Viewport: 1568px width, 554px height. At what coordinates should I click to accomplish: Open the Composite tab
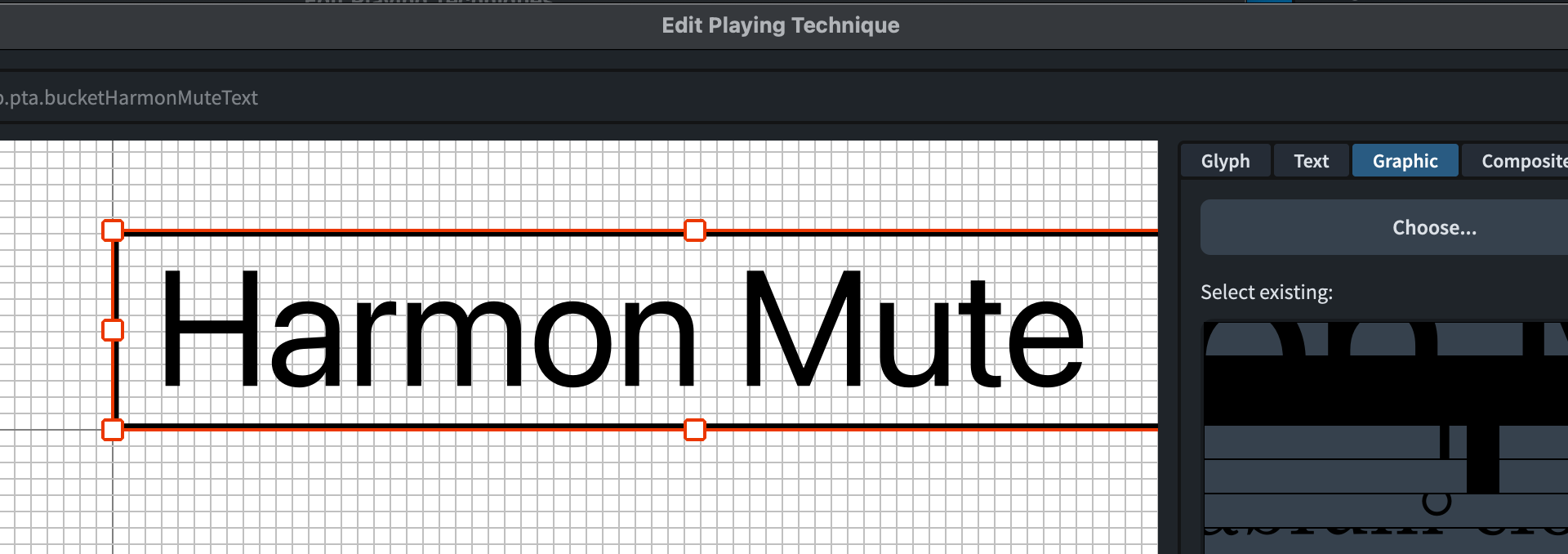coord(1516,161)
